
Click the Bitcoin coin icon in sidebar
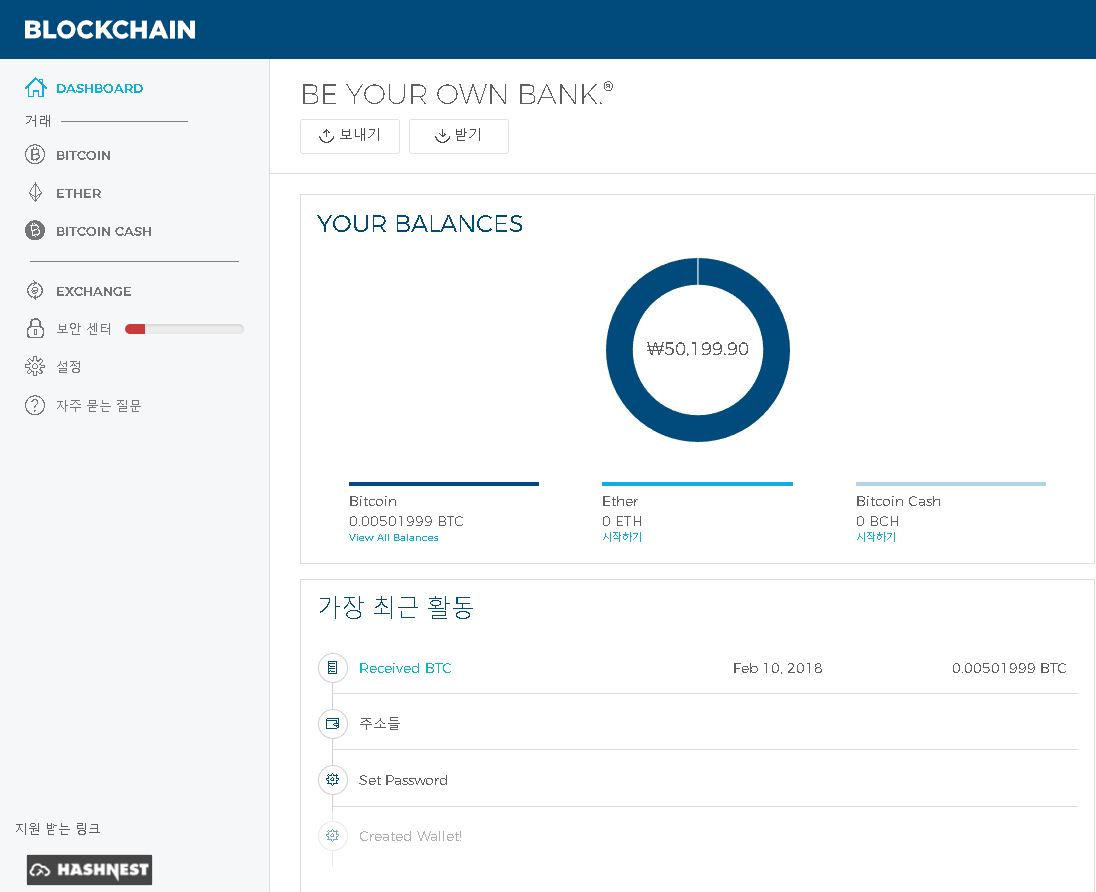(x=35, y=155)
